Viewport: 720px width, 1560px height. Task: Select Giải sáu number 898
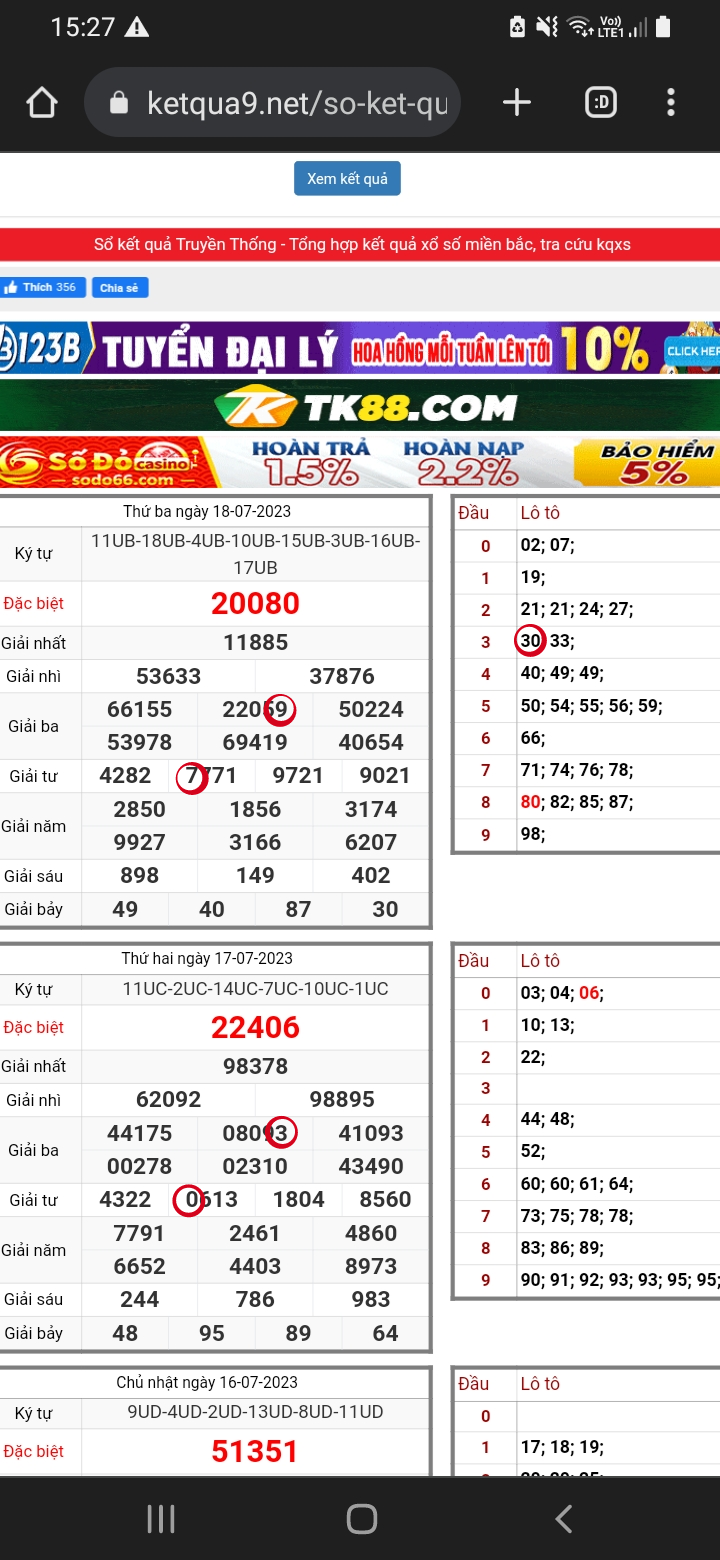(139, 876)
